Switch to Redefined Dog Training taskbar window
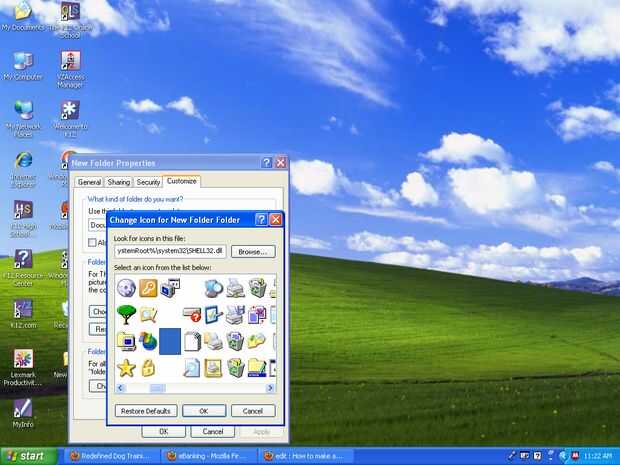This screenshot has height=465, width=620. (x=113, y=456)
